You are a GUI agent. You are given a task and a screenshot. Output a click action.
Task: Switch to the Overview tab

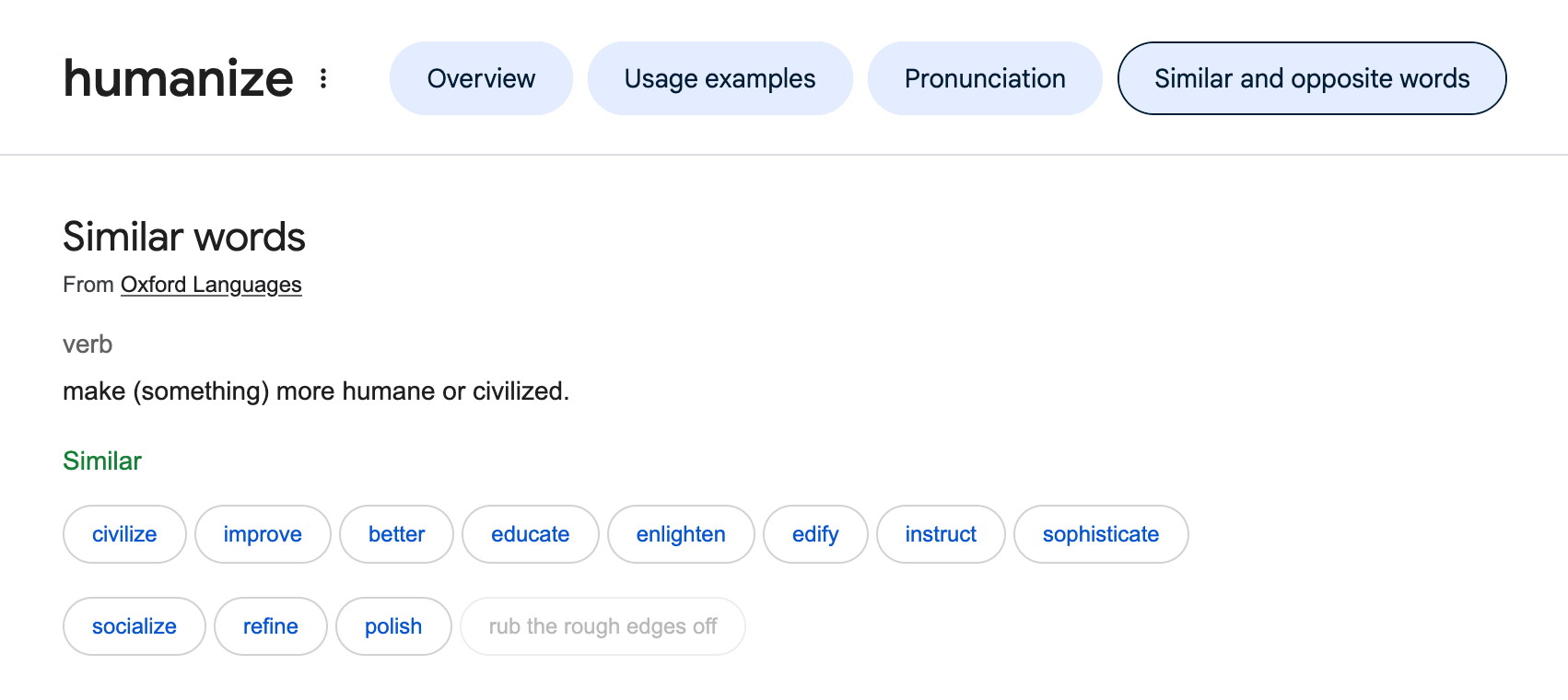pos(481,78)
